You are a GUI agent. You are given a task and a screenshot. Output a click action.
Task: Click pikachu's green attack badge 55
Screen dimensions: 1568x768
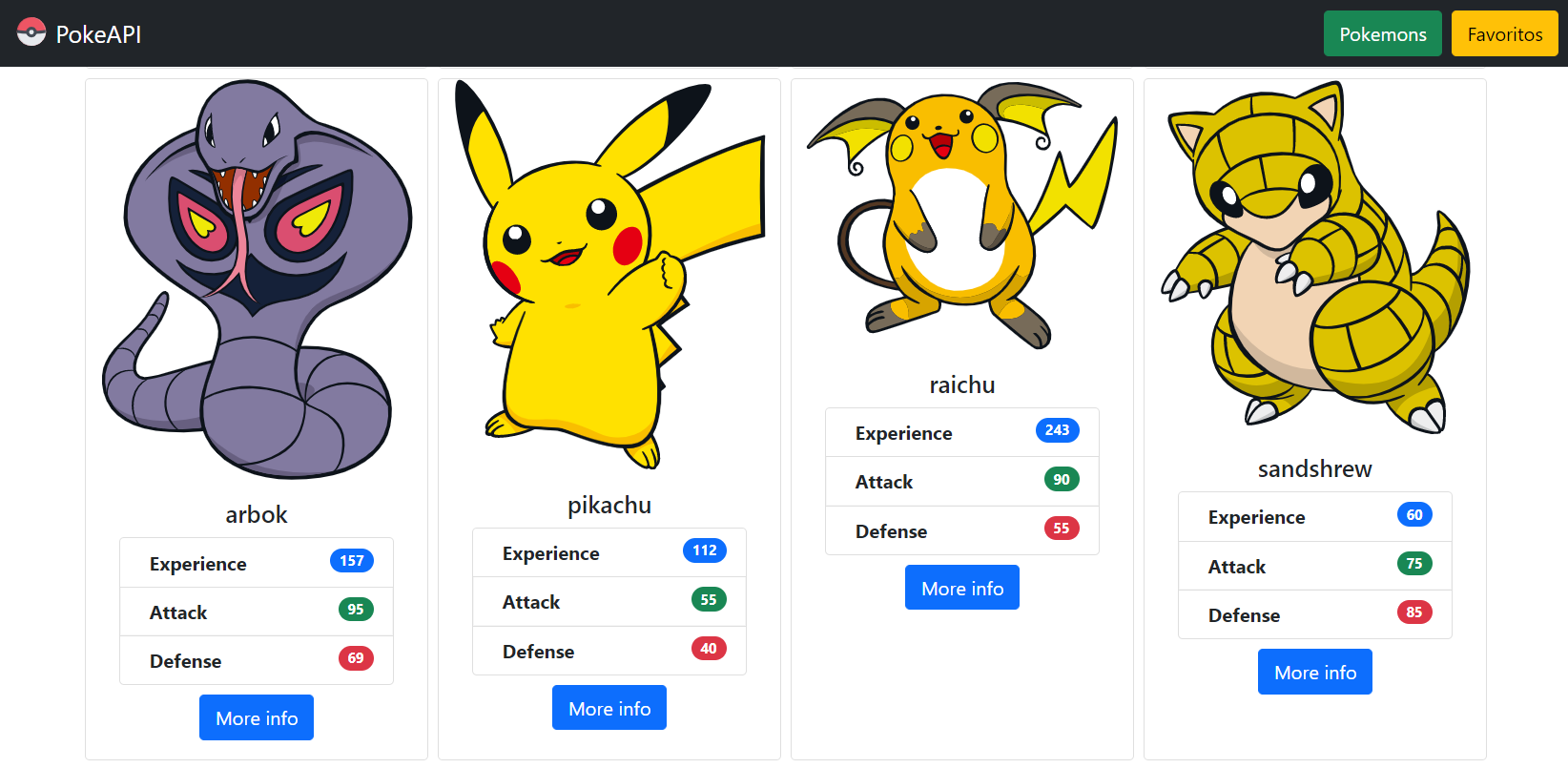[708, 600]
